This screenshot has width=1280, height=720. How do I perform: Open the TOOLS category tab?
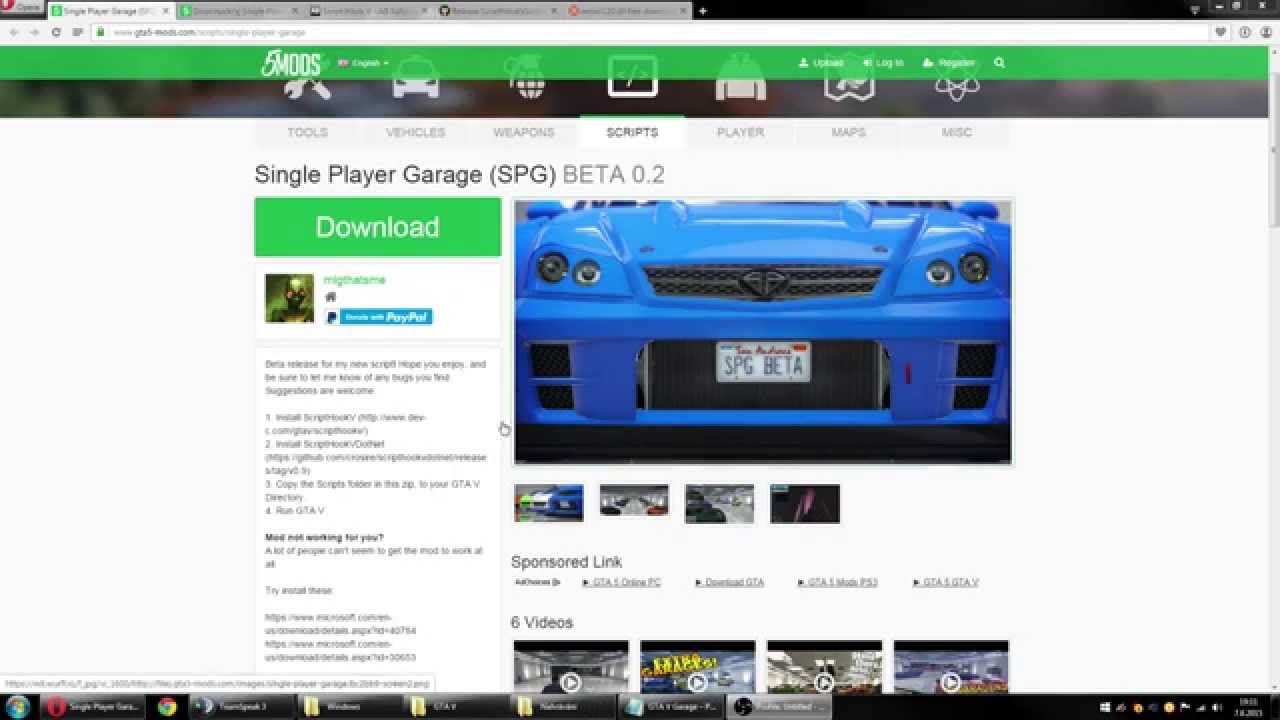[x=308, y=132]
